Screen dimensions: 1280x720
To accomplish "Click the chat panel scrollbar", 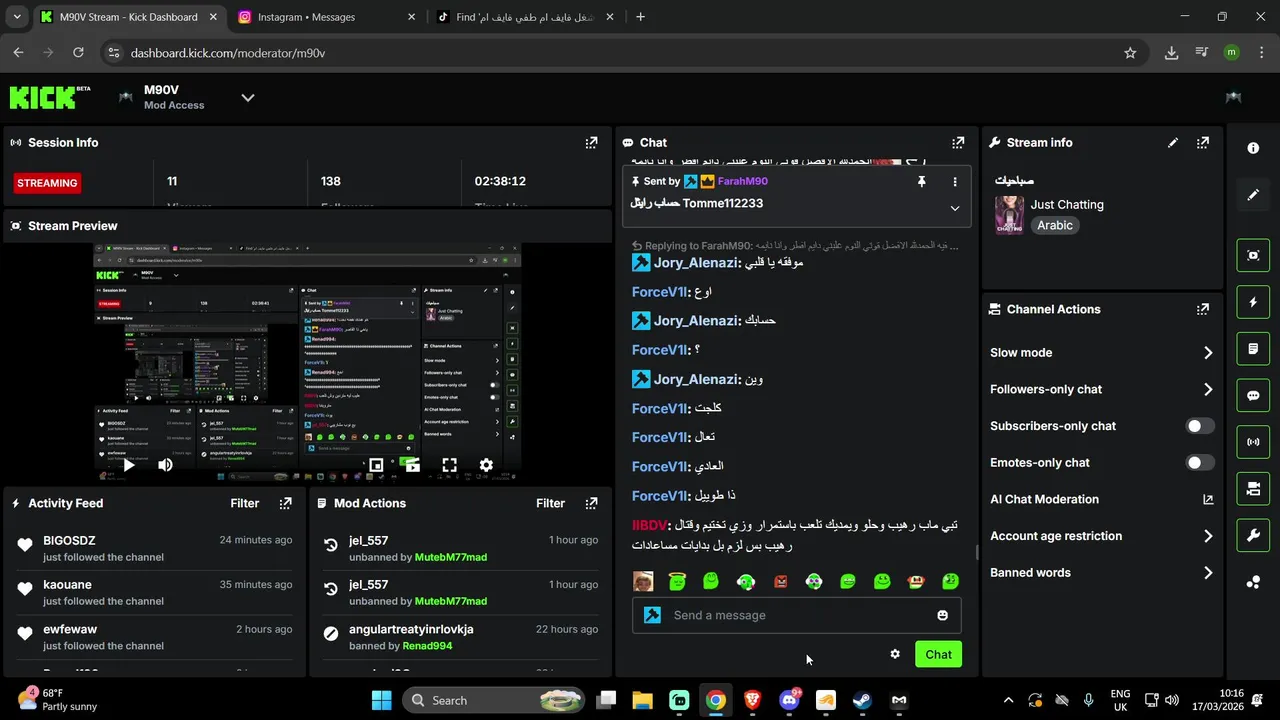I will [977, 553].
